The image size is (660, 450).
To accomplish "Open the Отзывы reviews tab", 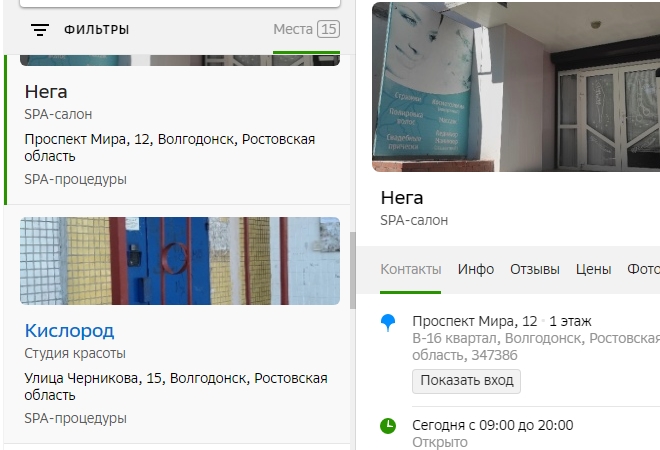I will click(x=535, y=269).
